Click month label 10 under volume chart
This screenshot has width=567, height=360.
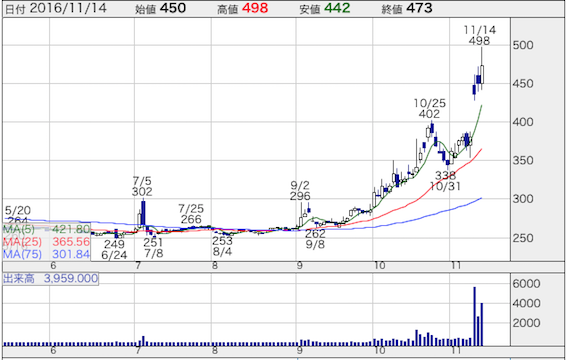click(379, 351)
